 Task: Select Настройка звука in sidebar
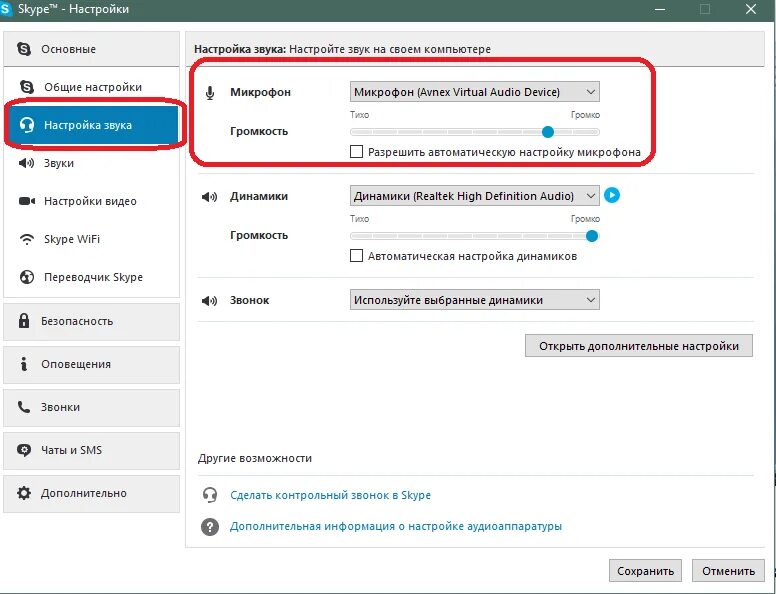pyautogui.click(x=93, y=125)
